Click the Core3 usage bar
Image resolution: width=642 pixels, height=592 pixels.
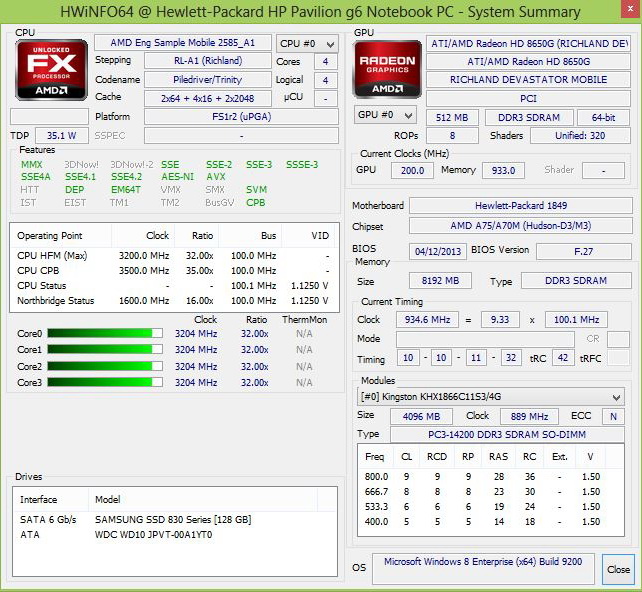tap(105, 382)
